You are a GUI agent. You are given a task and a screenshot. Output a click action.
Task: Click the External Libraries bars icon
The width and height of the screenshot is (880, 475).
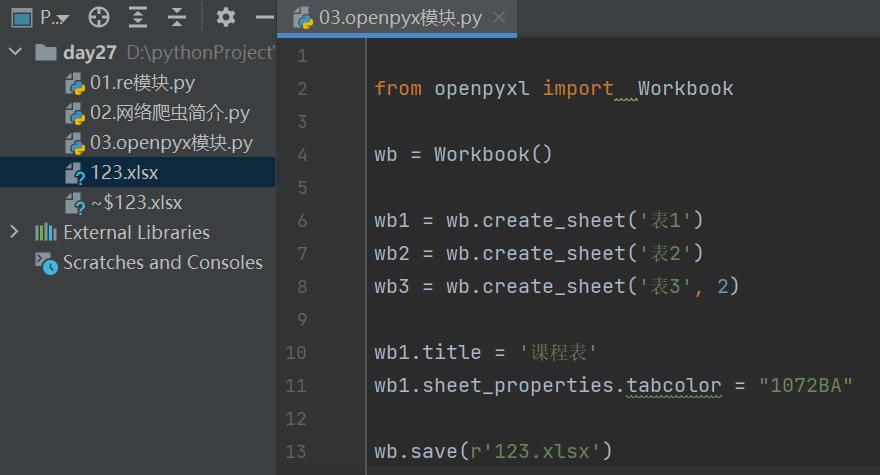click(x=45, y=232)
